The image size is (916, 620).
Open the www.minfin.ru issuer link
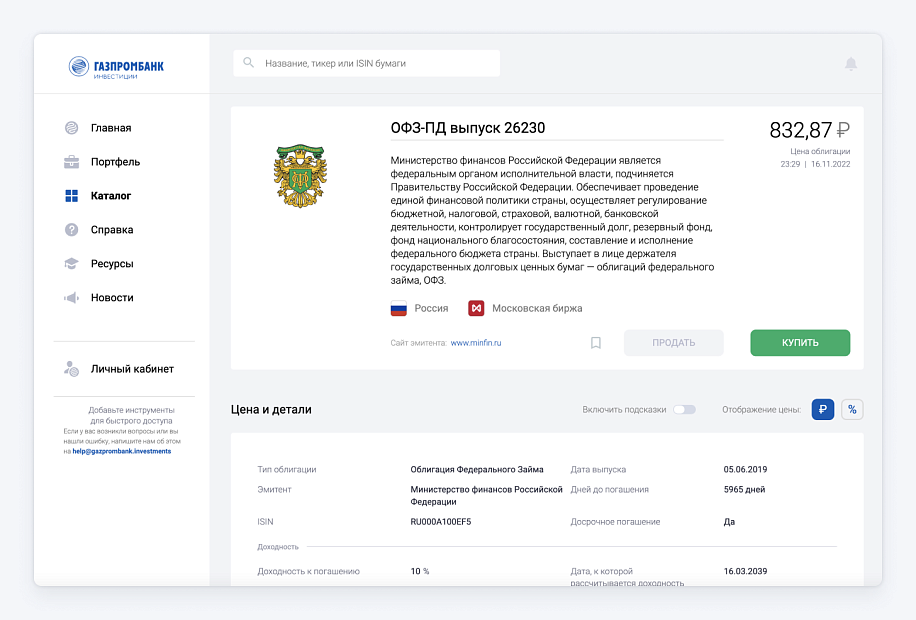pos(476,343)
